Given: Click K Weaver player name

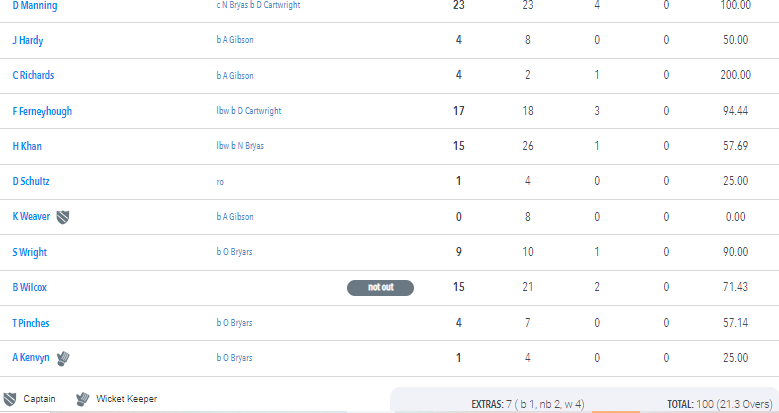Looking at the screenshot, I should point(31,217).
